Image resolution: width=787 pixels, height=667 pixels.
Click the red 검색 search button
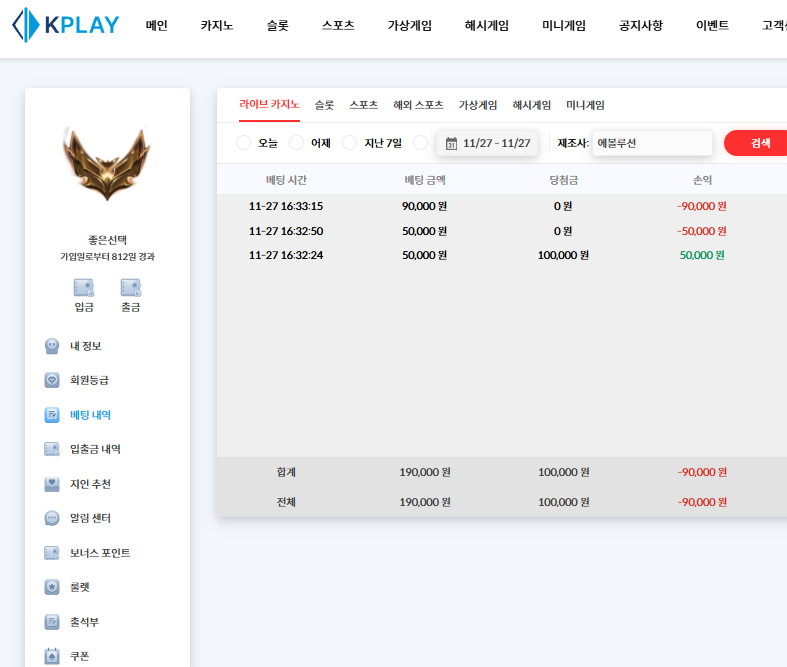(x=759, y=143)
